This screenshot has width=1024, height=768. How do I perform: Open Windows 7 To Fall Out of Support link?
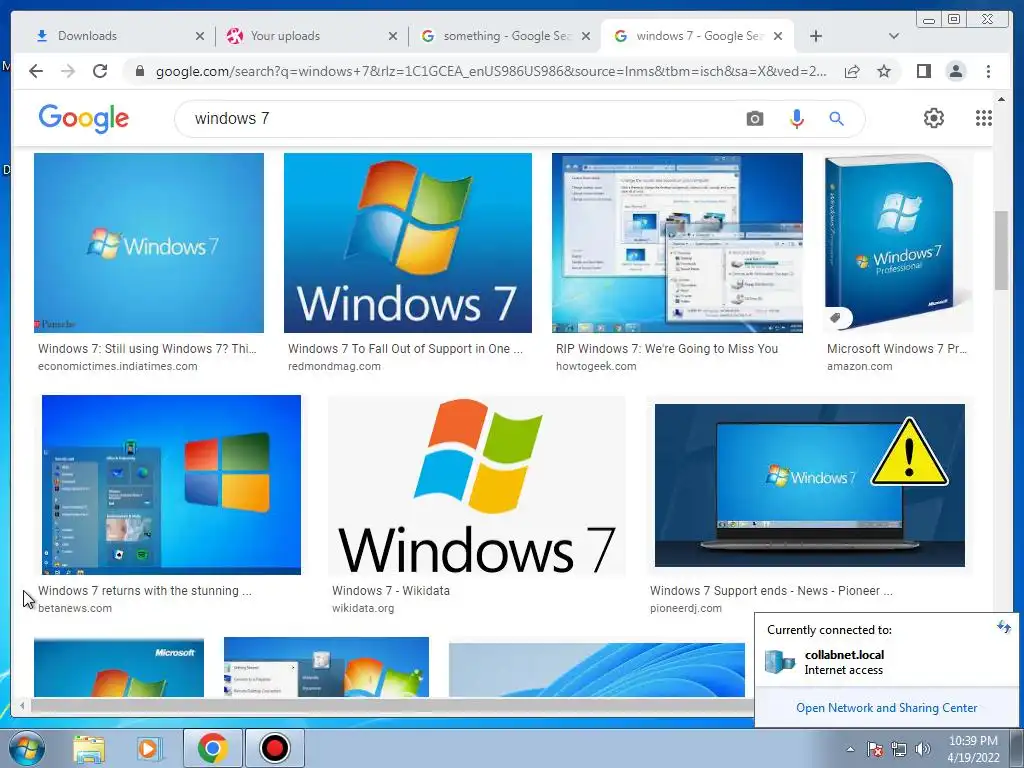point(405,349)
